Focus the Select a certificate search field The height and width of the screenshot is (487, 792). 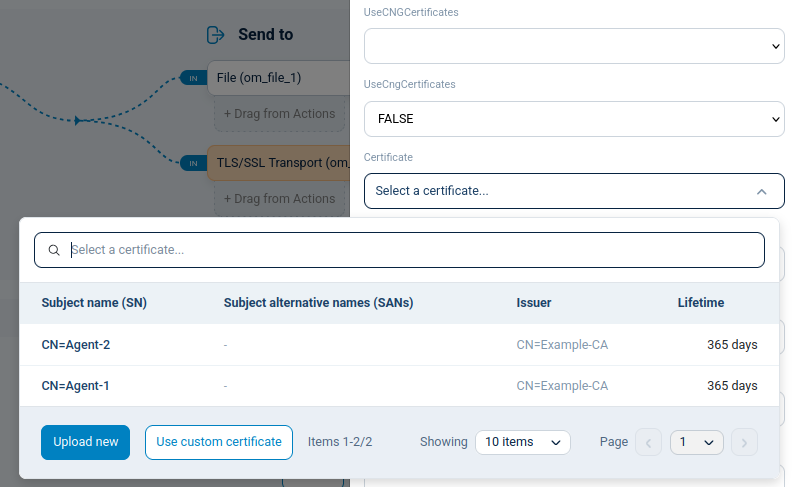399,250
